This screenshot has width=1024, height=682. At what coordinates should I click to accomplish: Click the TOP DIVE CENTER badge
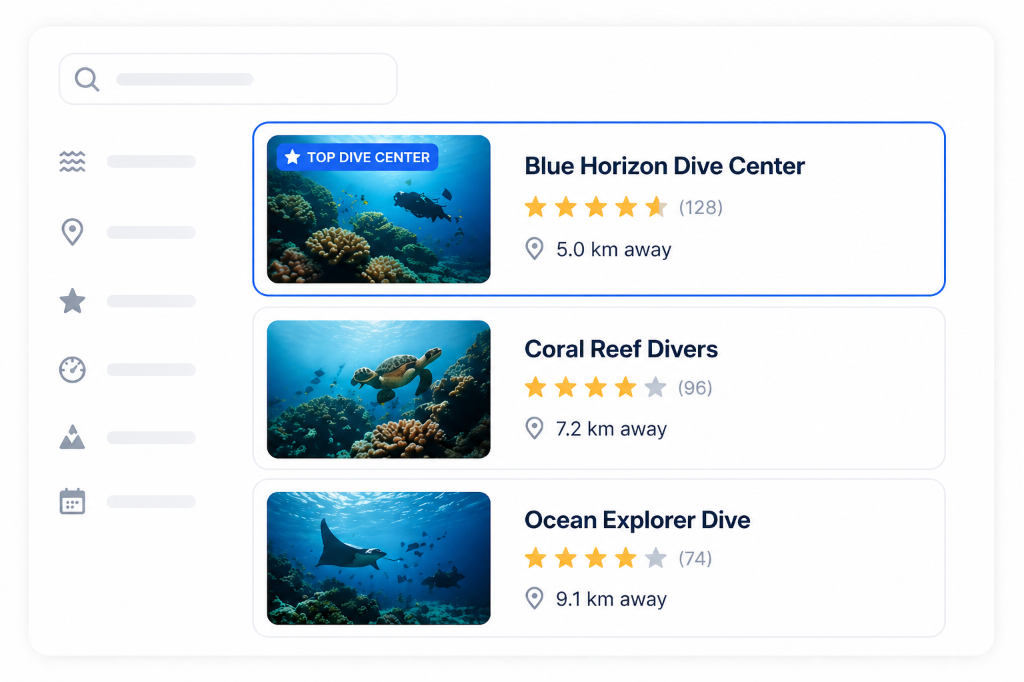357,157
